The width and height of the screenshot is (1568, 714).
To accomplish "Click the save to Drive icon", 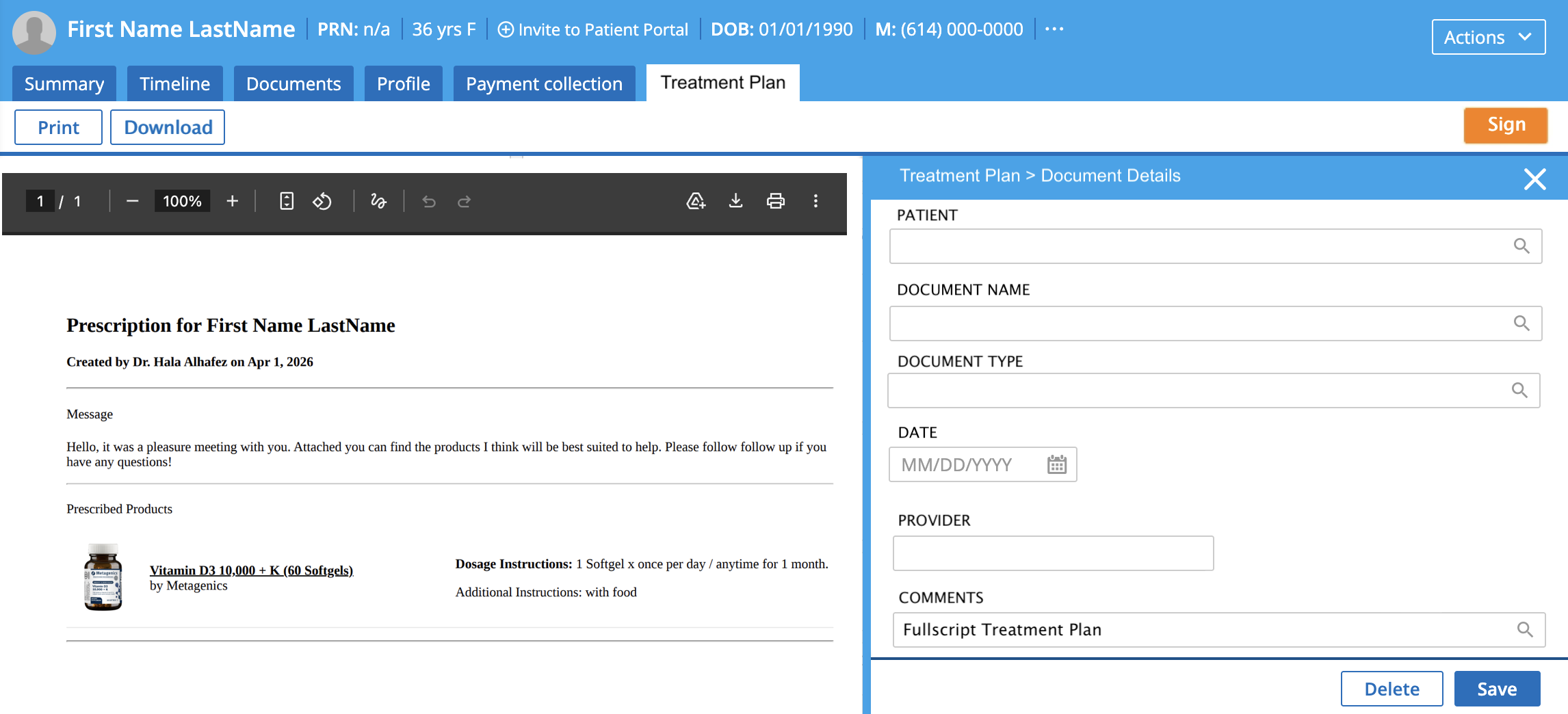I will coord(696,201).
